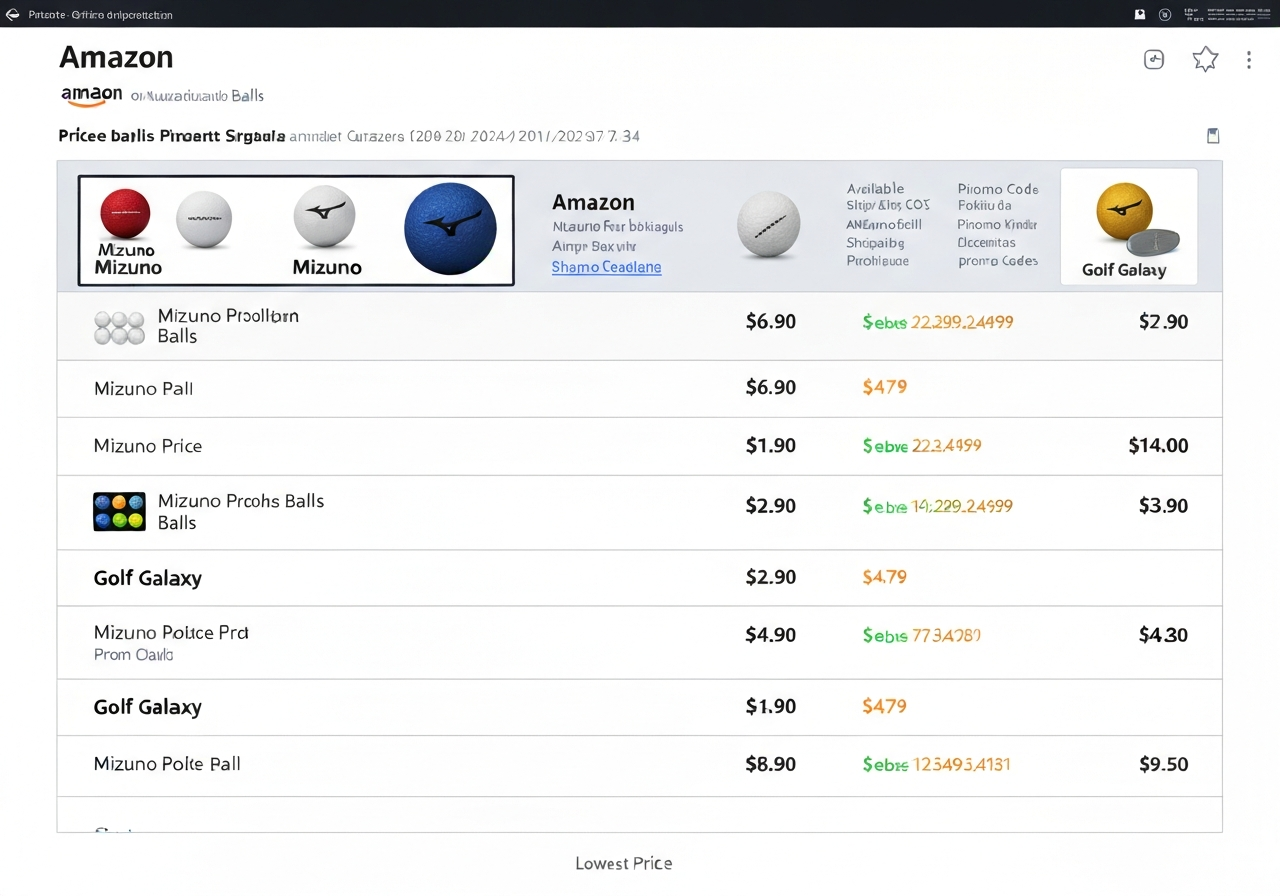The width and height of the screenshot is (1280, 896).
Task: Select the Mizuno Price row name
Action: click(148, 446)
